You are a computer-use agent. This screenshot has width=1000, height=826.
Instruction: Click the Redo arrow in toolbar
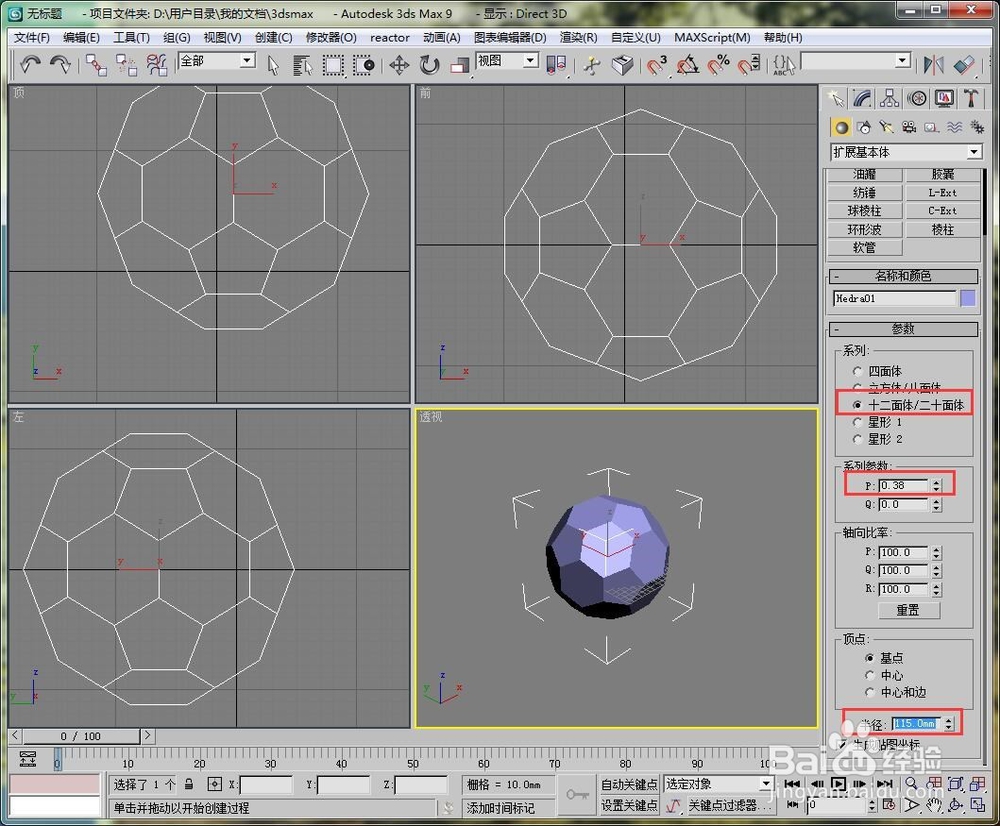(x=60, y=64)
